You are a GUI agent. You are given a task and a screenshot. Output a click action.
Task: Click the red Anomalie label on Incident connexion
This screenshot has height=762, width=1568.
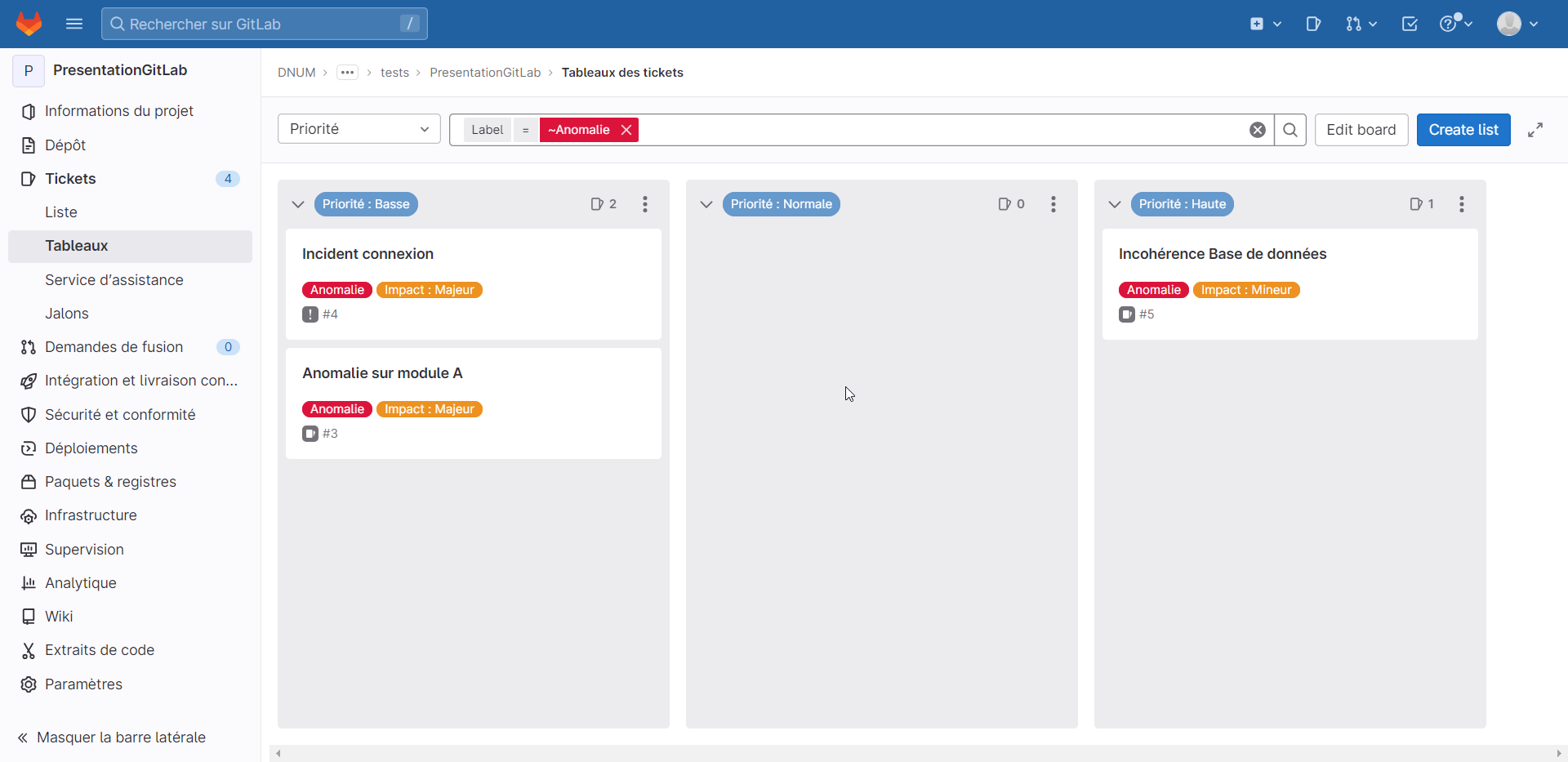click(337, 290)
